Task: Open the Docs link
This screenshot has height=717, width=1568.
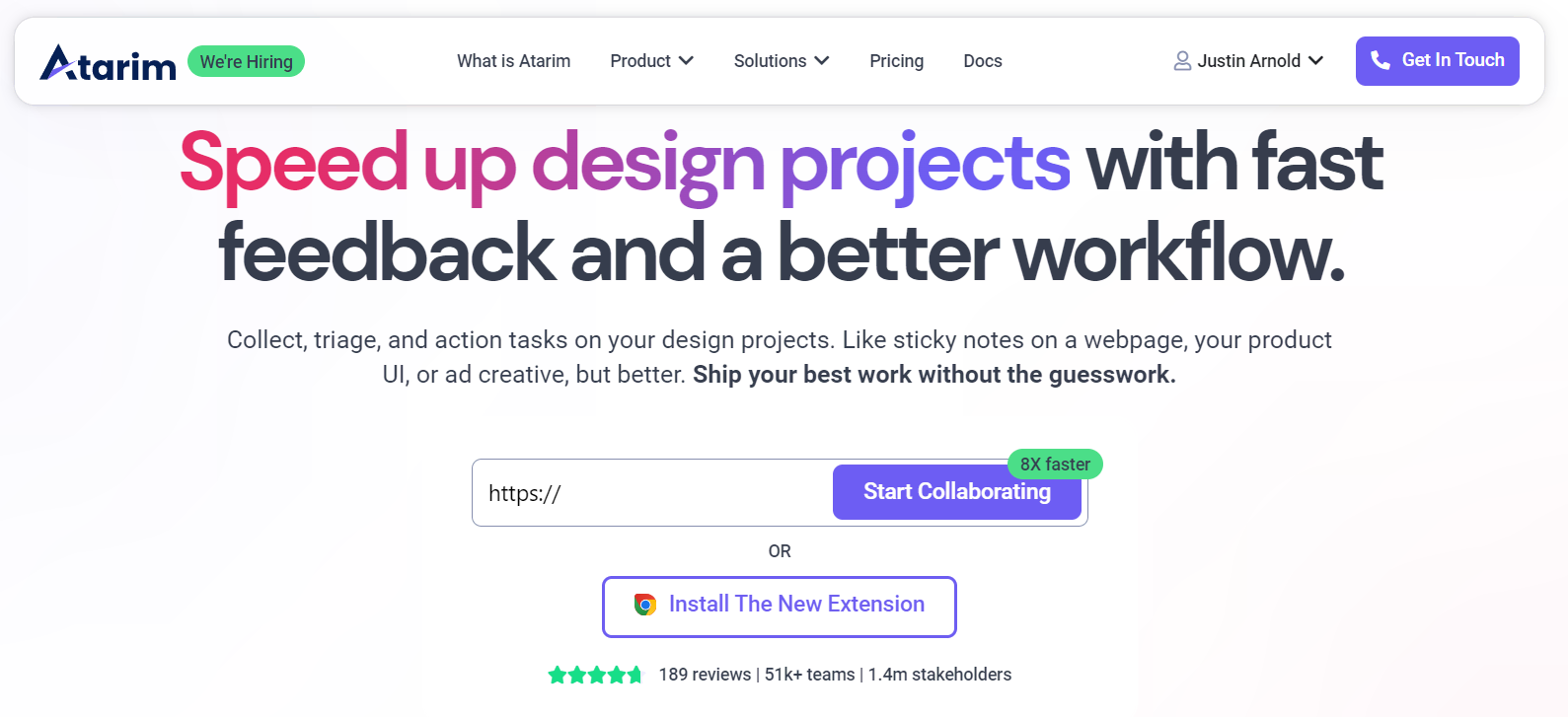Action: pos(983,61)
